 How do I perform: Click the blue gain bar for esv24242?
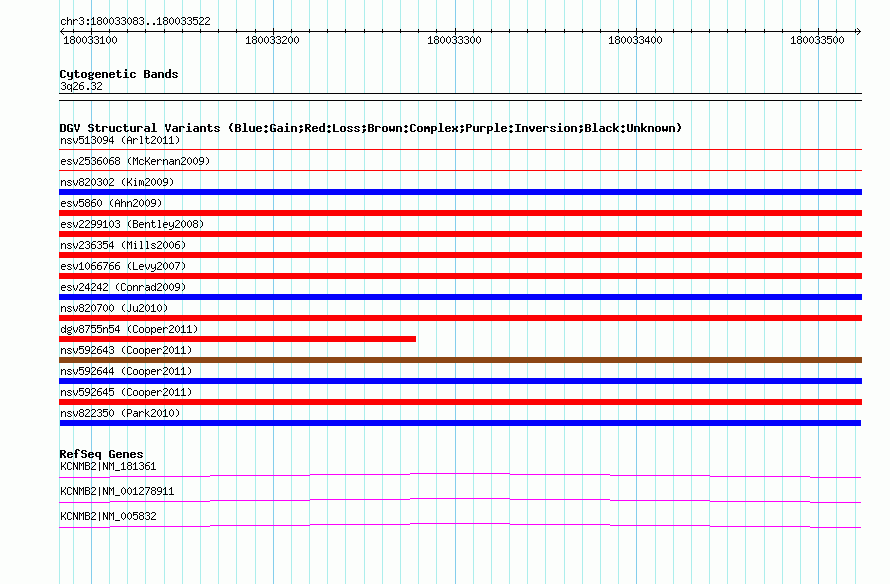pos(460,297)
